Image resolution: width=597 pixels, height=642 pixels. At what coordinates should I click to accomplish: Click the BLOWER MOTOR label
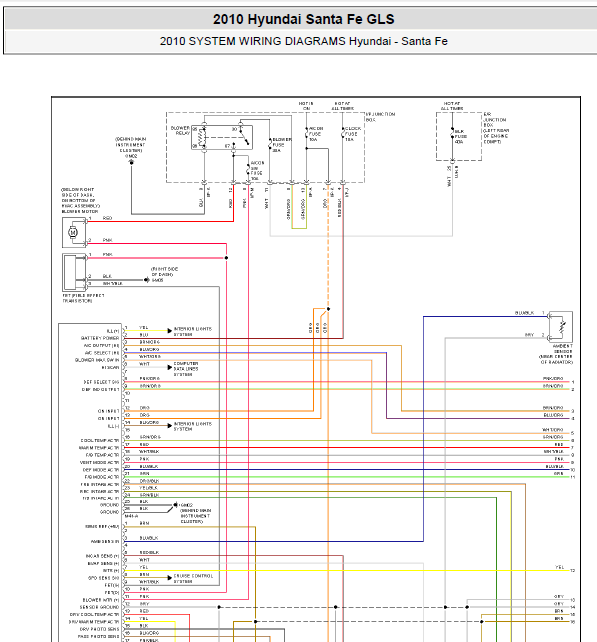tap(80, 212)
